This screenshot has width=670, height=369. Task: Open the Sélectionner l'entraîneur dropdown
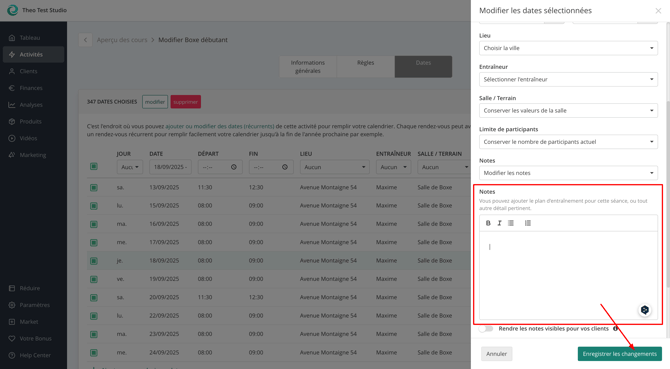568,79
